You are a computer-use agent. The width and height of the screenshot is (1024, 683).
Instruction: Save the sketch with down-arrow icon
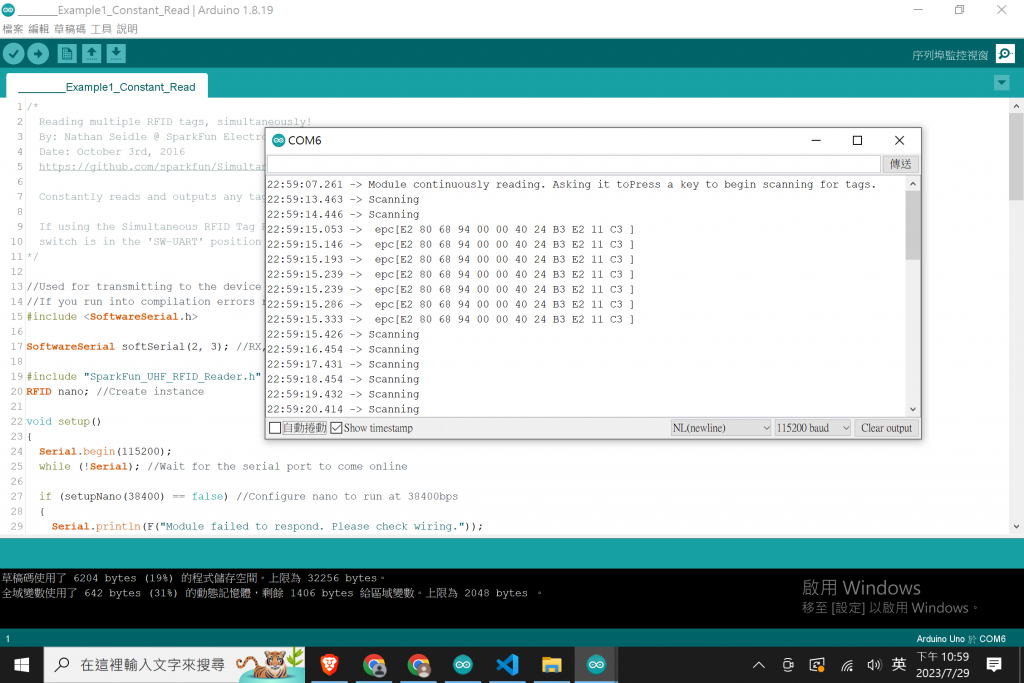pos(116,54)
